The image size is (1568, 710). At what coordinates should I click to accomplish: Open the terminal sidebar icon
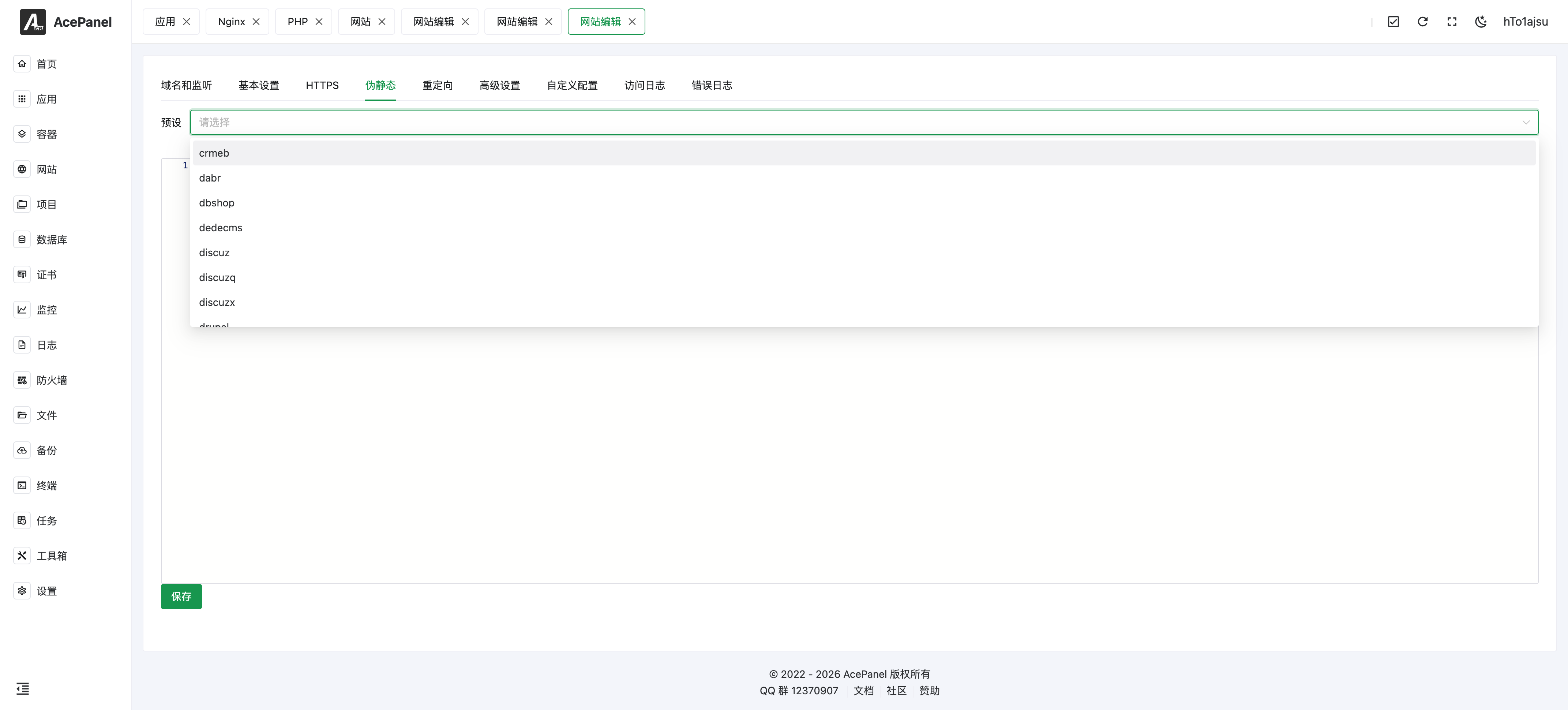pyautogui.click(x=22, y=485)
